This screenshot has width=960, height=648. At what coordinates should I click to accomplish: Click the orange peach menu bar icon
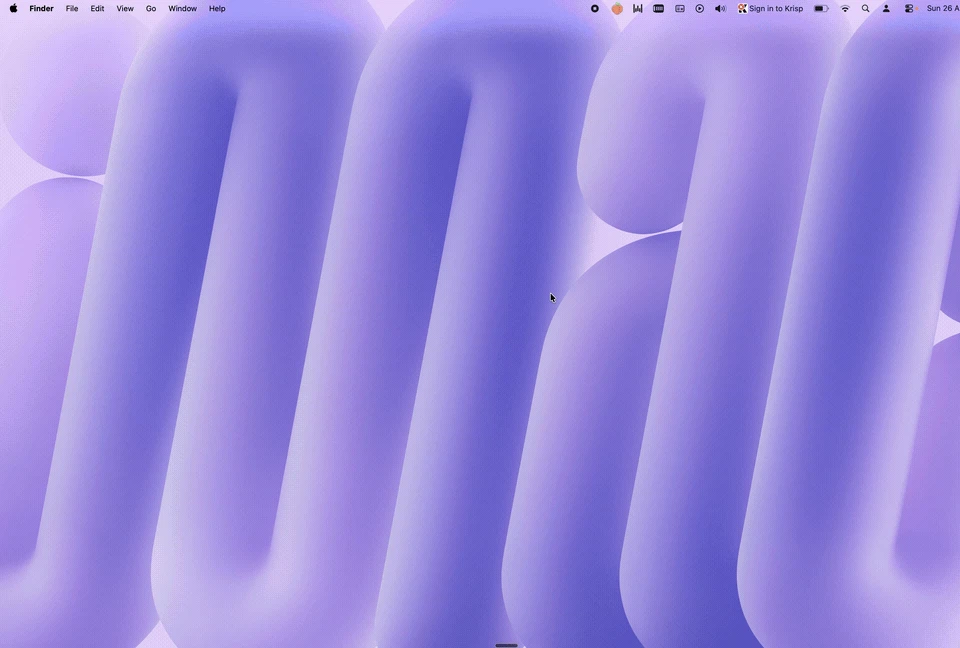coord(617,9)
